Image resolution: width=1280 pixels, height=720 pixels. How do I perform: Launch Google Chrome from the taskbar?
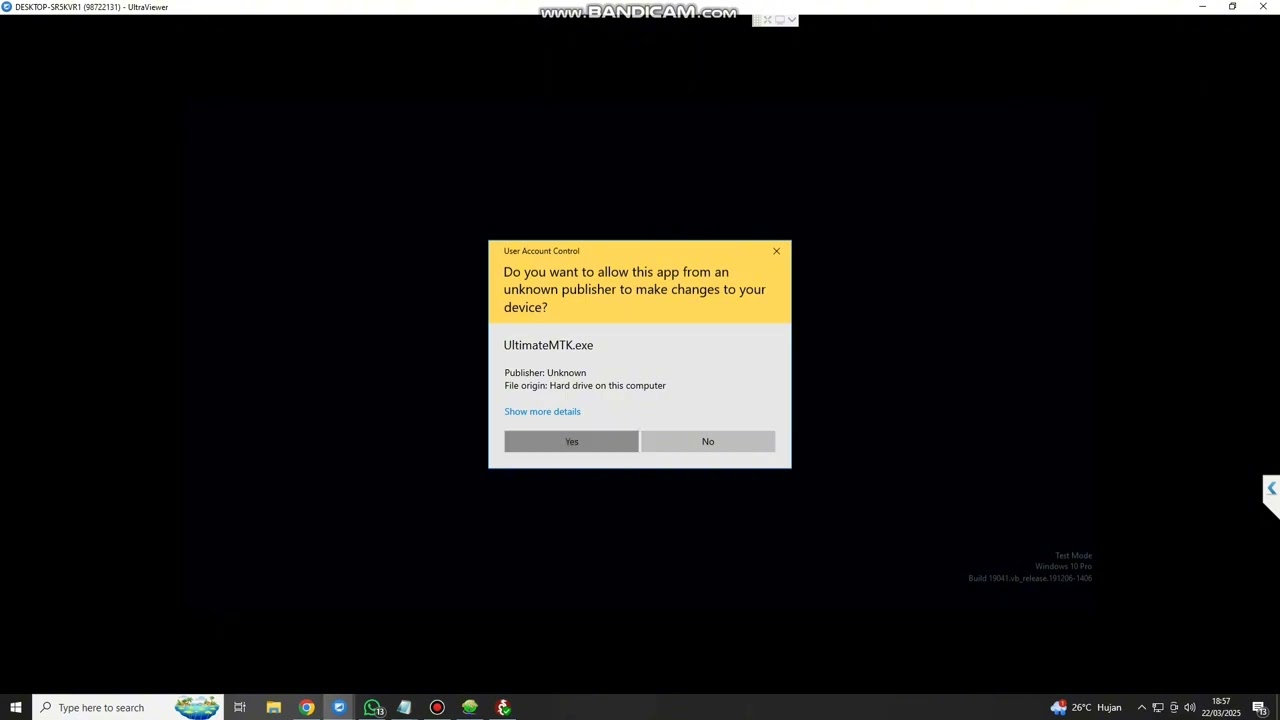[306, 707]
